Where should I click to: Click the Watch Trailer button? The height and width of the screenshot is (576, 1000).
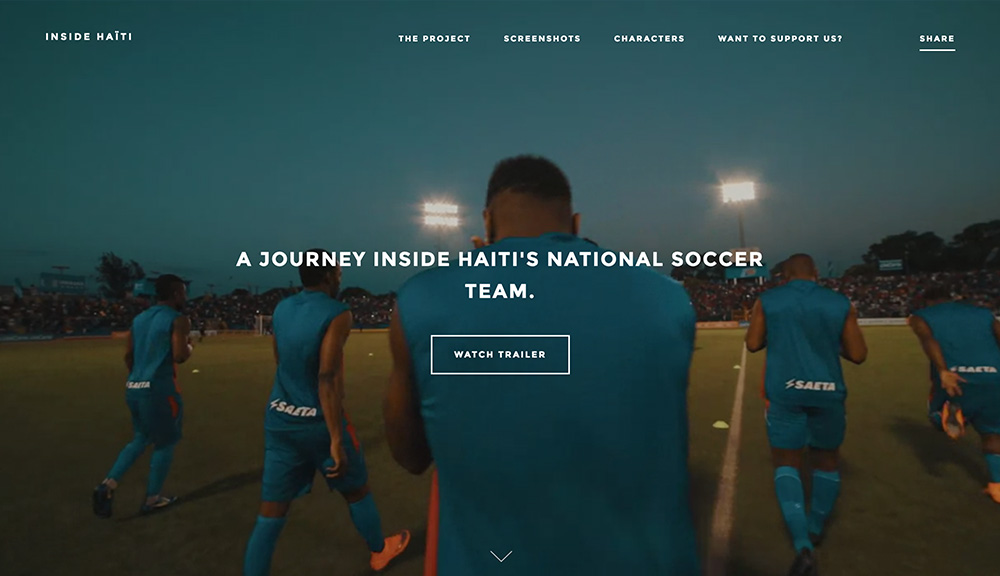click(500, 355)
